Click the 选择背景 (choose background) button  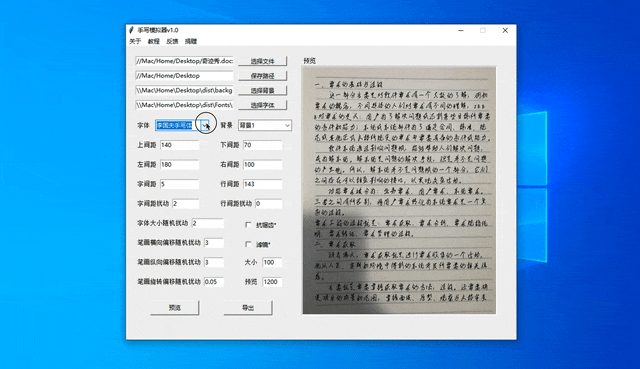pyautogui.click(x=262, y=91)
